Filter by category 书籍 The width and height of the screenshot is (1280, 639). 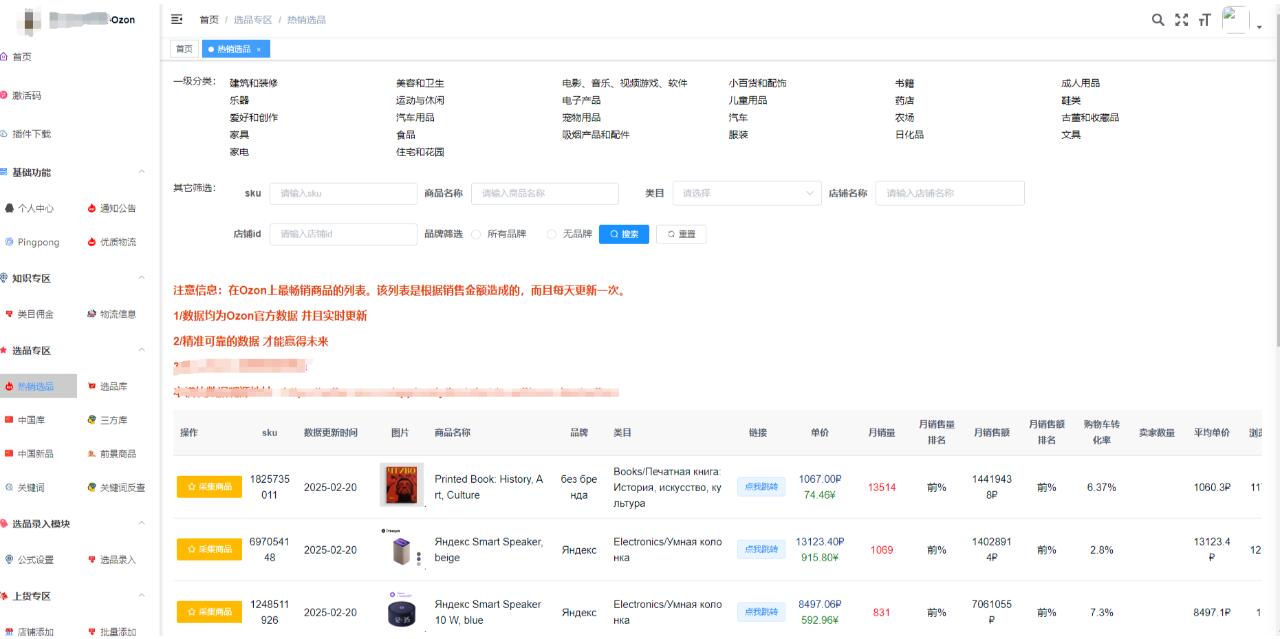pyautogui.click(x=904, y=83)
